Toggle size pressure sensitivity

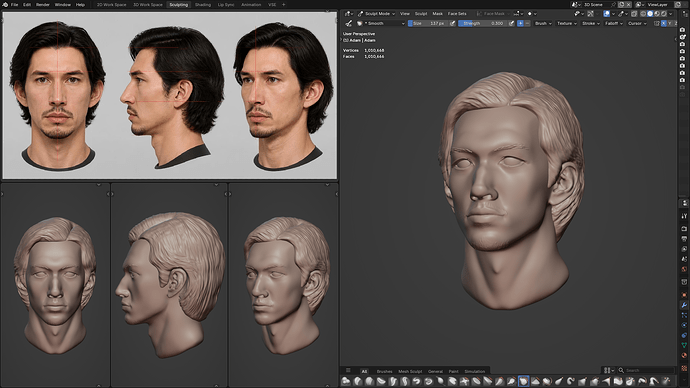pyautogui.click(x=452, y=23)
